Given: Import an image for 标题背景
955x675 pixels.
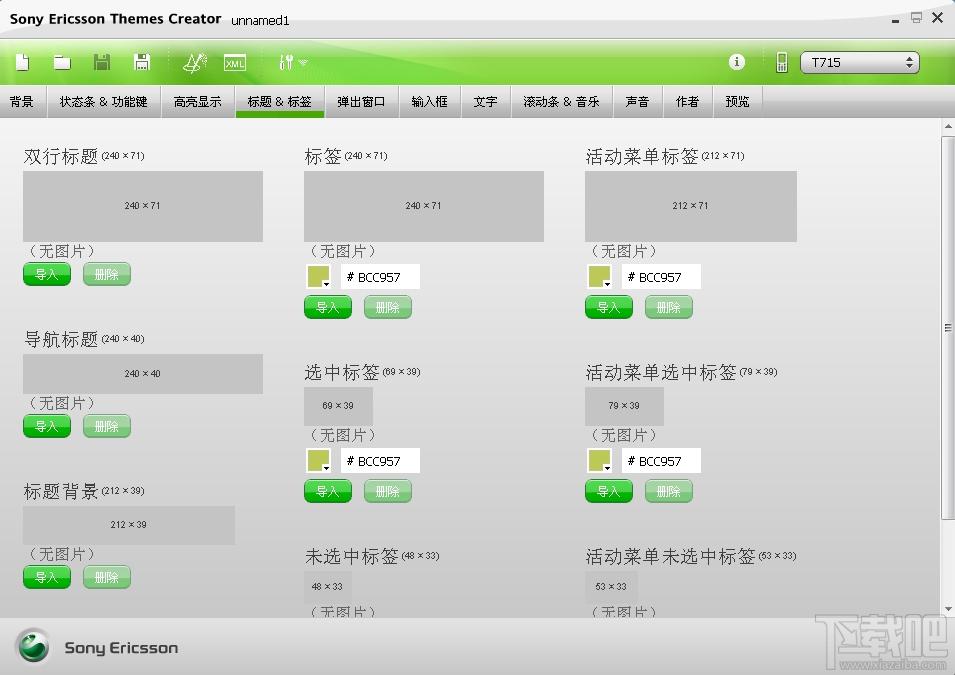Looking at the screenshot, I should (x=47, y=577).
